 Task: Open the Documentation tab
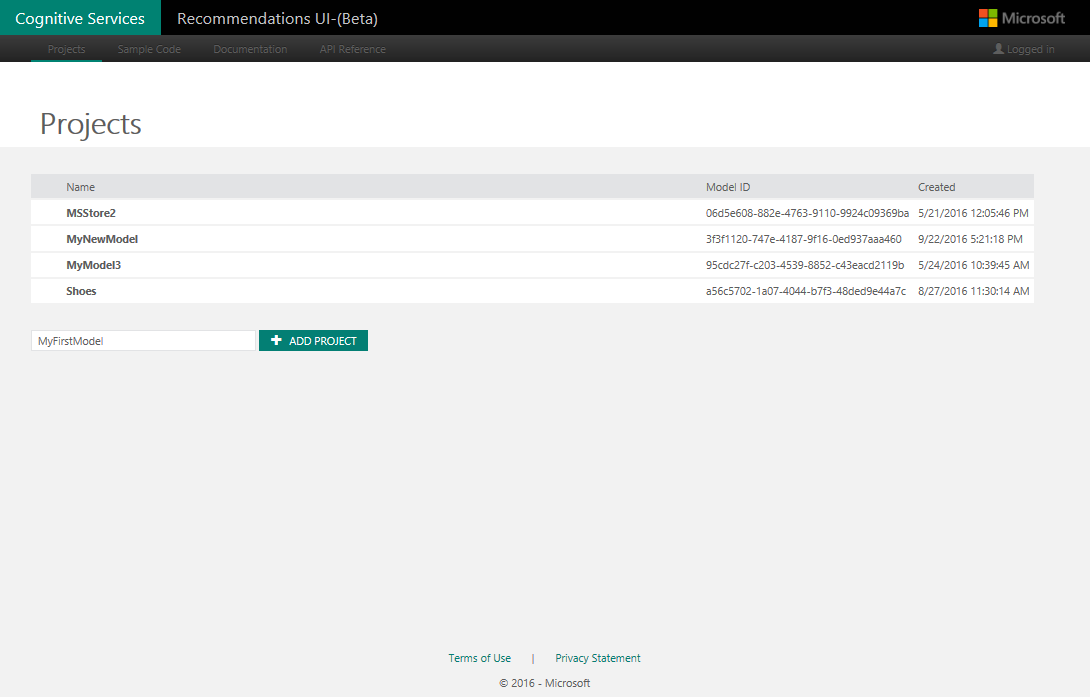(250, 49)
